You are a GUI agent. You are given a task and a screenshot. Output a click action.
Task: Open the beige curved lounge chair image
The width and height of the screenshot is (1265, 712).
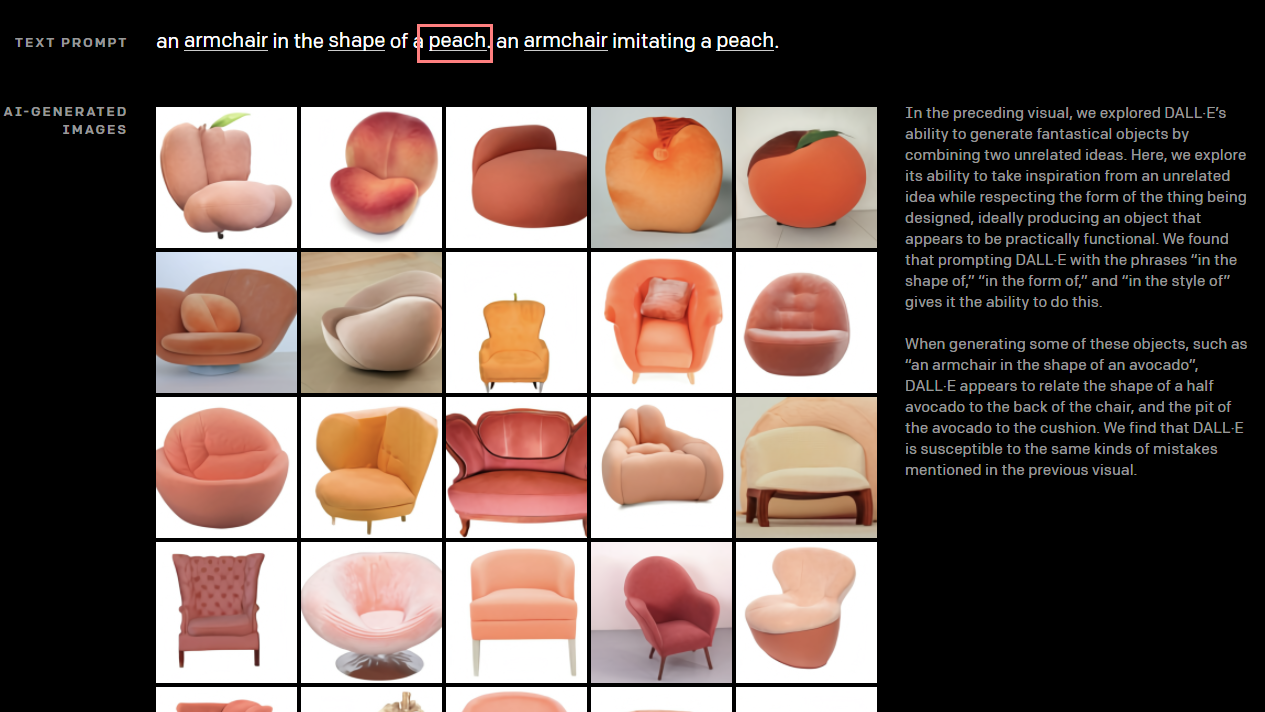click(x=371, y=323)
